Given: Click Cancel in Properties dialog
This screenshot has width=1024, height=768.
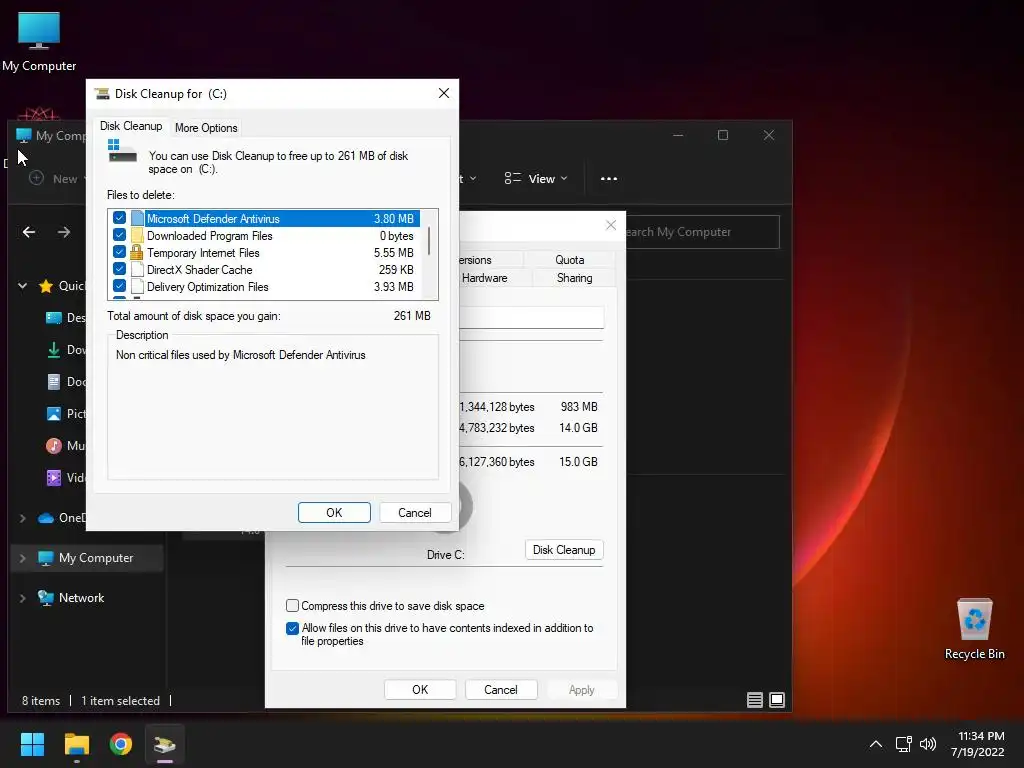Looking at the screenshot, I should 501,690.
